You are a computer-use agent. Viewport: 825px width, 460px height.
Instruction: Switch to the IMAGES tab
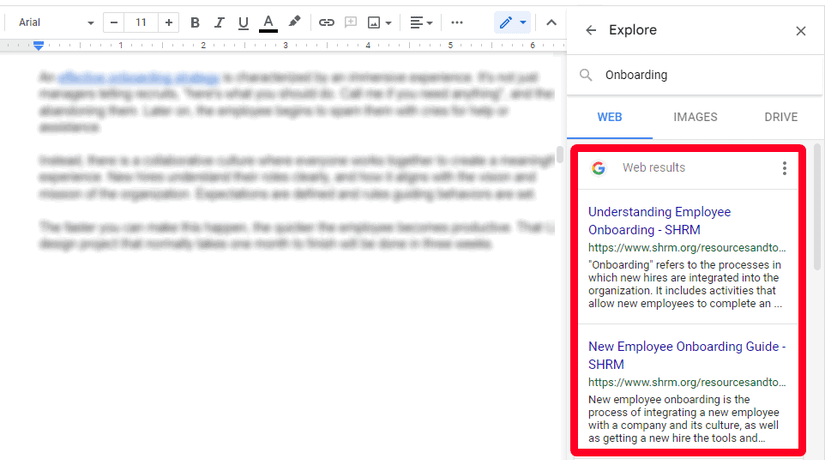coord(695,117)
